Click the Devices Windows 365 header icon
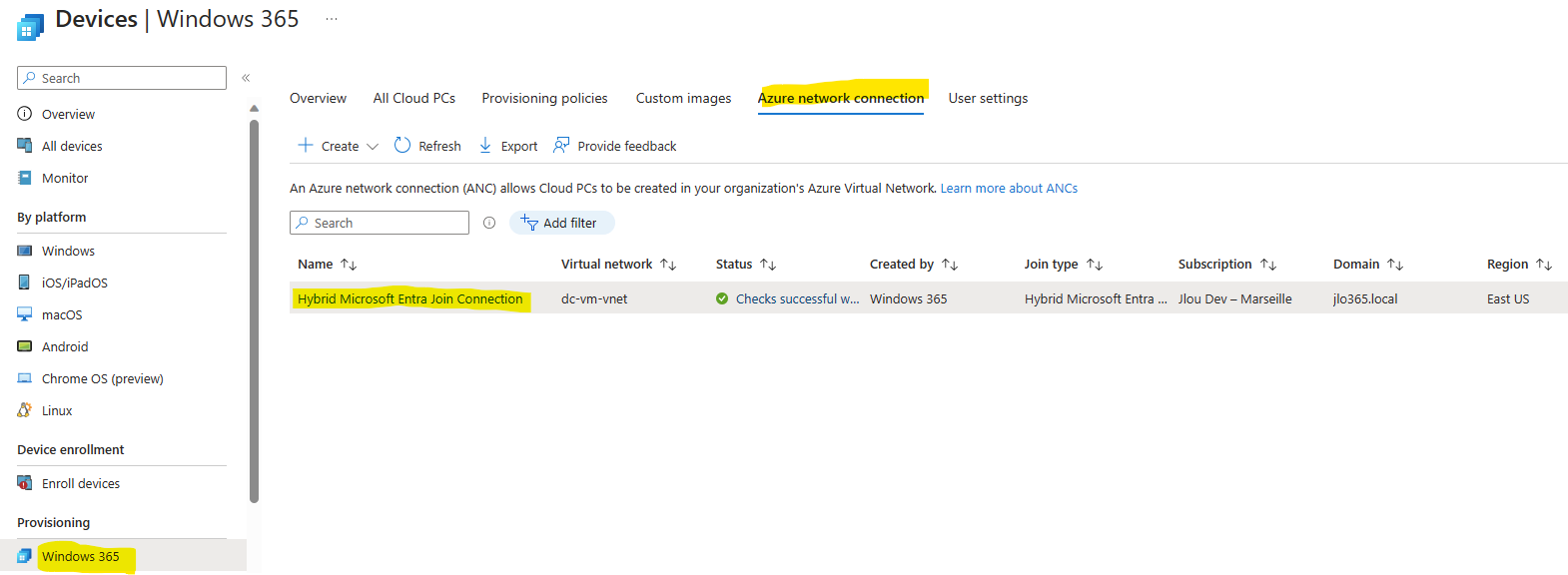The width and height of the screenshot is (1568, 575). tap(30, 27)
